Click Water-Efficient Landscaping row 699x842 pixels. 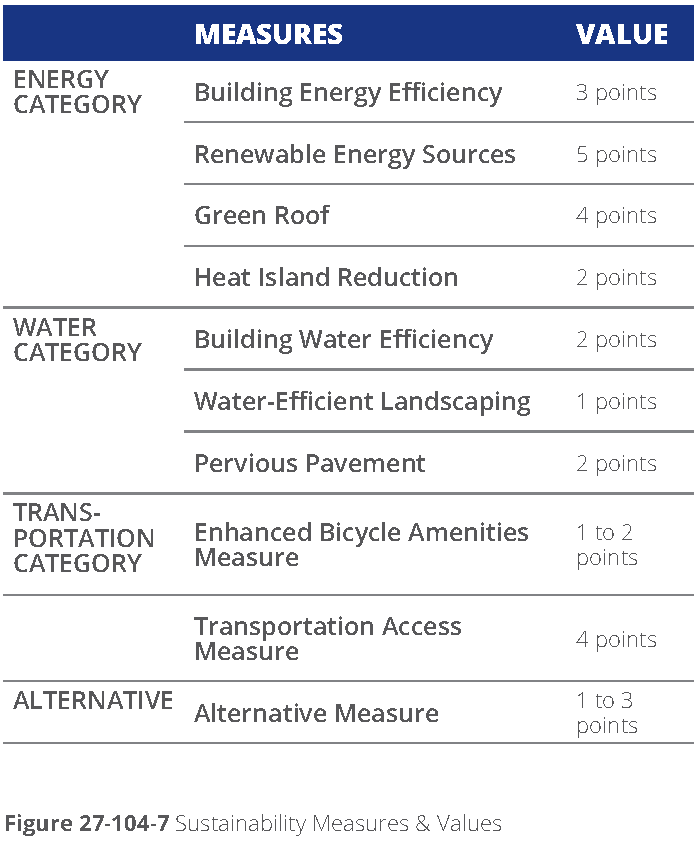[x=362, y=402]
